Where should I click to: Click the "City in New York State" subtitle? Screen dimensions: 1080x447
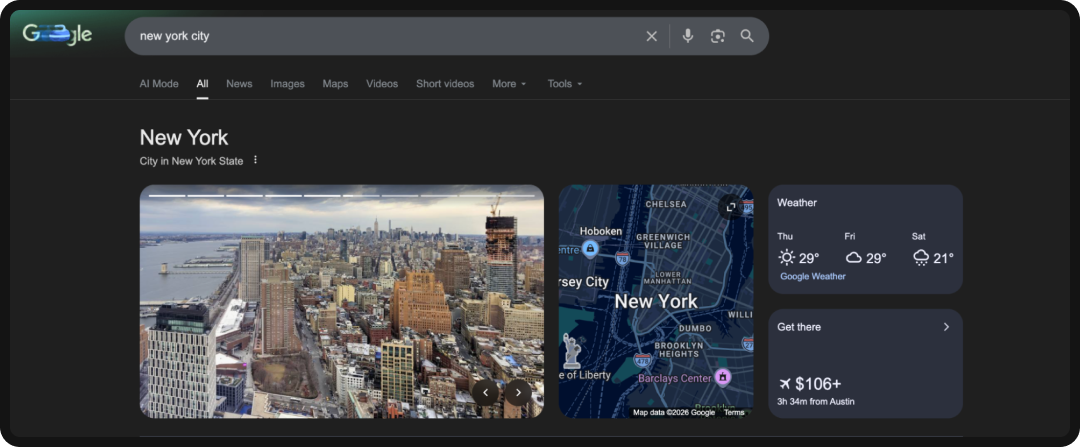191,161
